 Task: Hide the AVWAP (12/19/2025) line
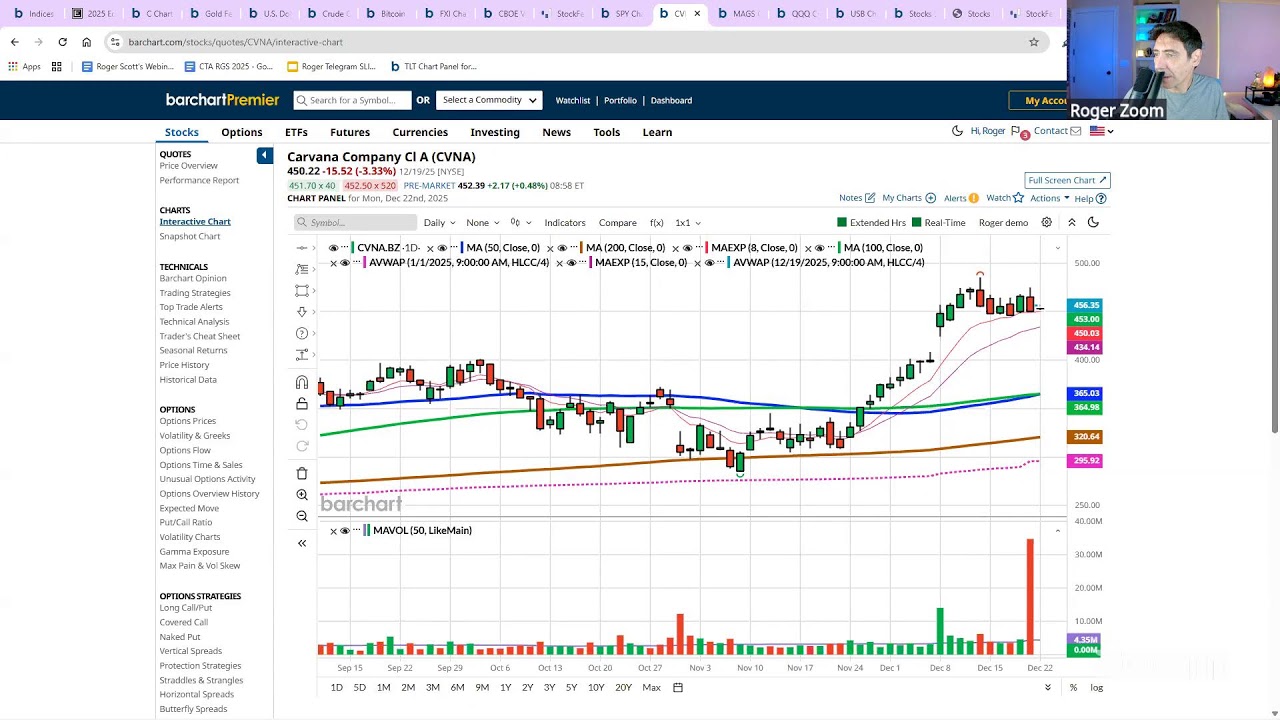tap(709, 263)
